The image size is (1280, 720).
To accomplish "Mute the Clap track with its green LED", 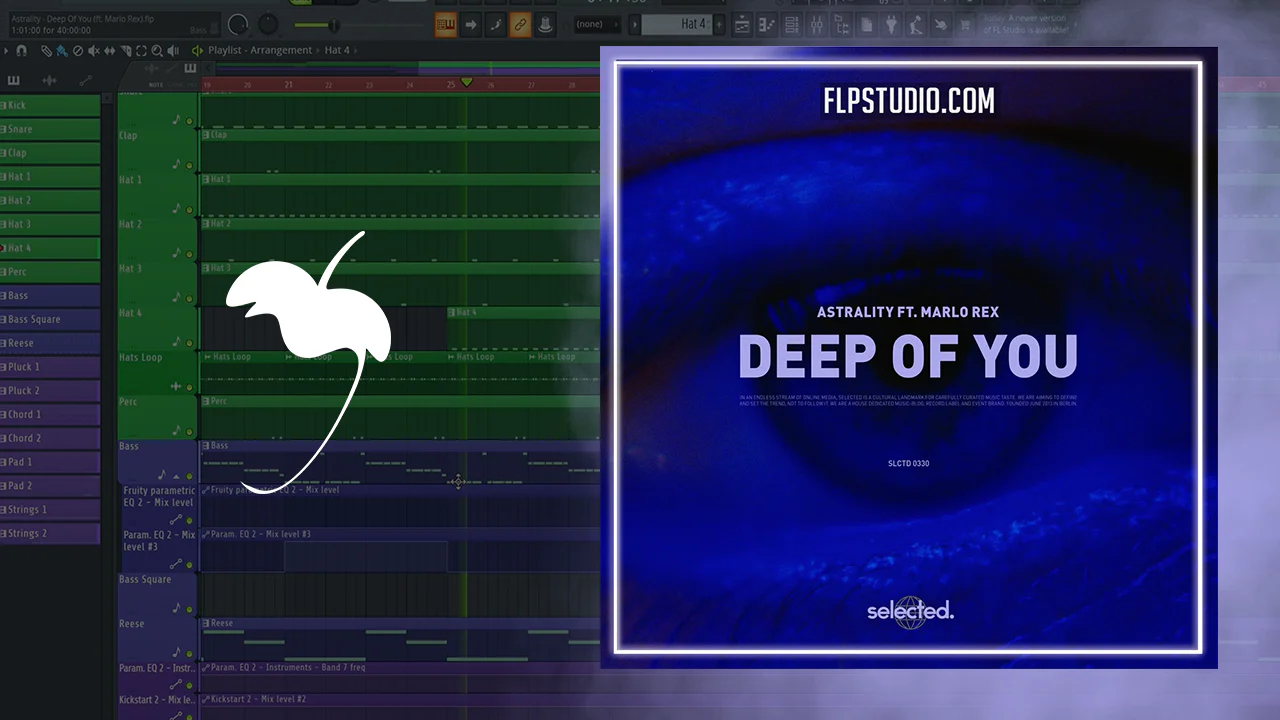I will (x=189, y=165).
